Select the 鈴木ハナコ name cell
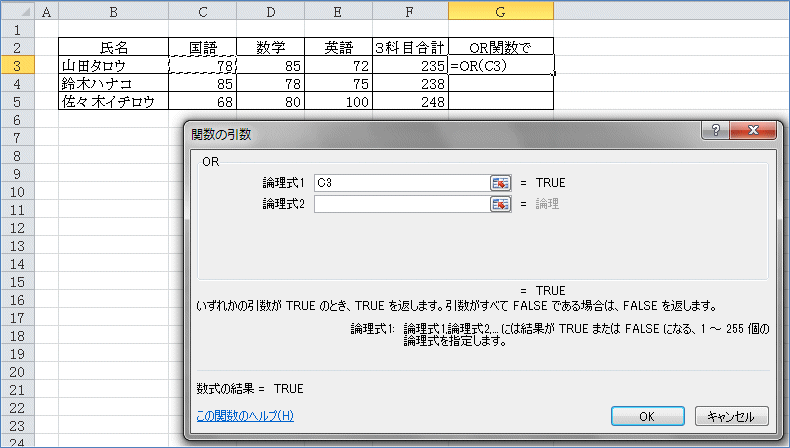This screenshot has width=790, height=448. coord(113,84)
